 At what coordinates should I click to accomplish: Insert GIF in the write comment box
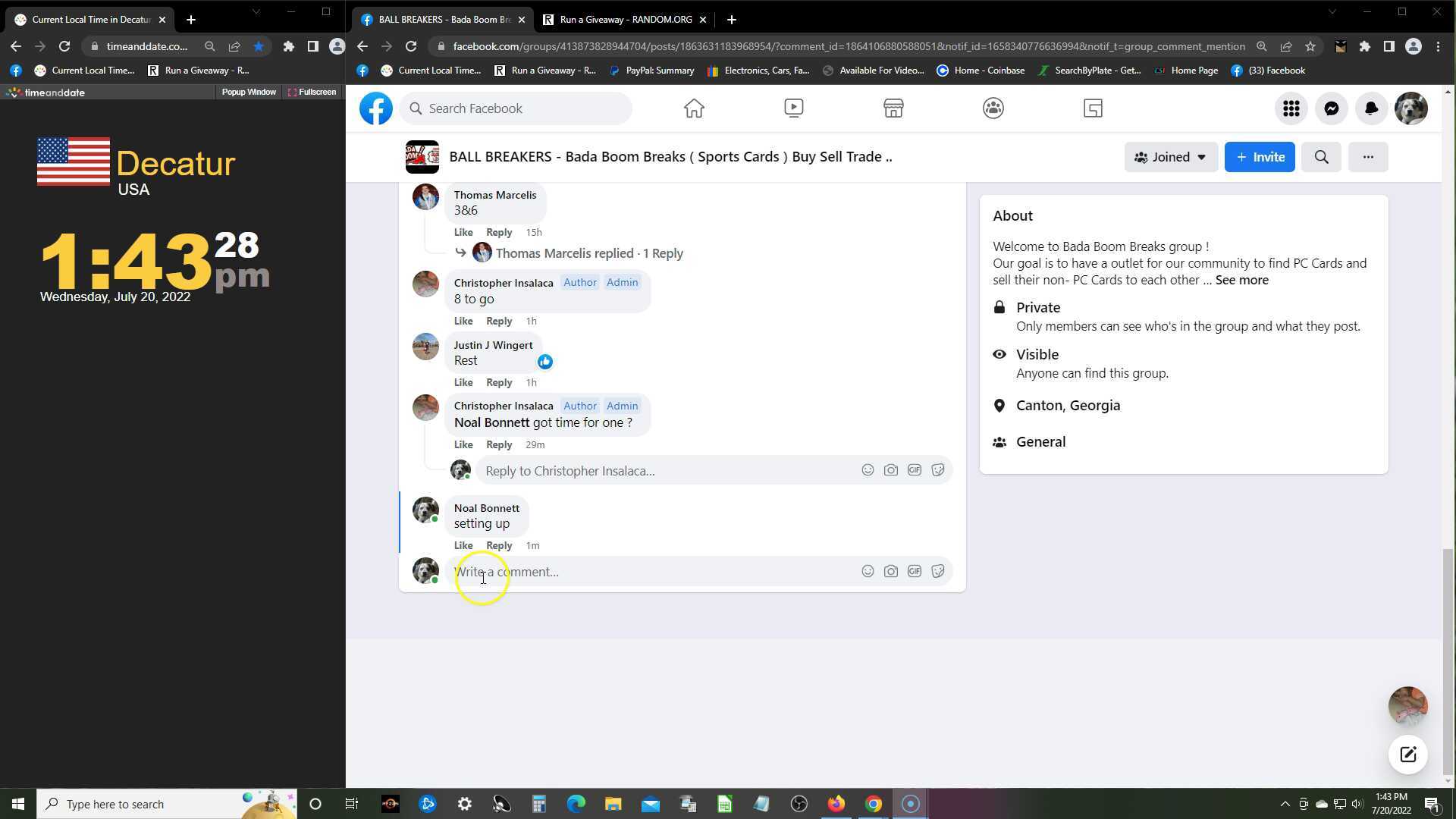coord(914,571)
